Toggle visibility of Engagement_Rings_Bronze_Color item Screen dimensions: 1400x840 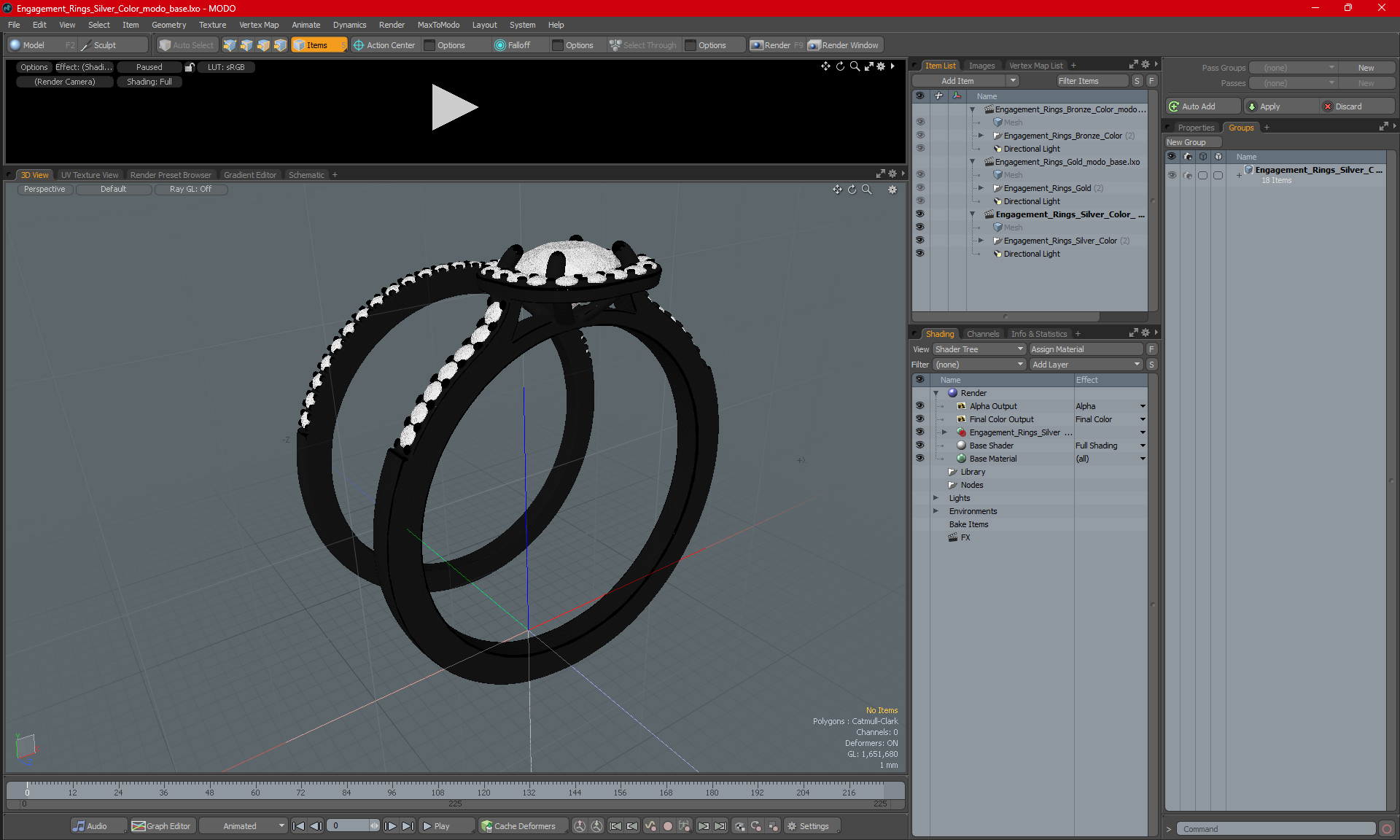(x=919, y=136)
